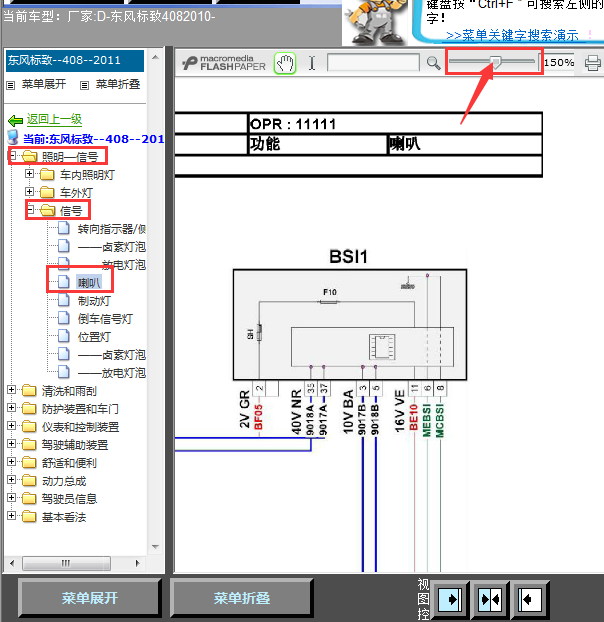Viewport: 604px width, 622px height.
Task: Click the folder icon of 照明—信号
Action: coord(30,156)
